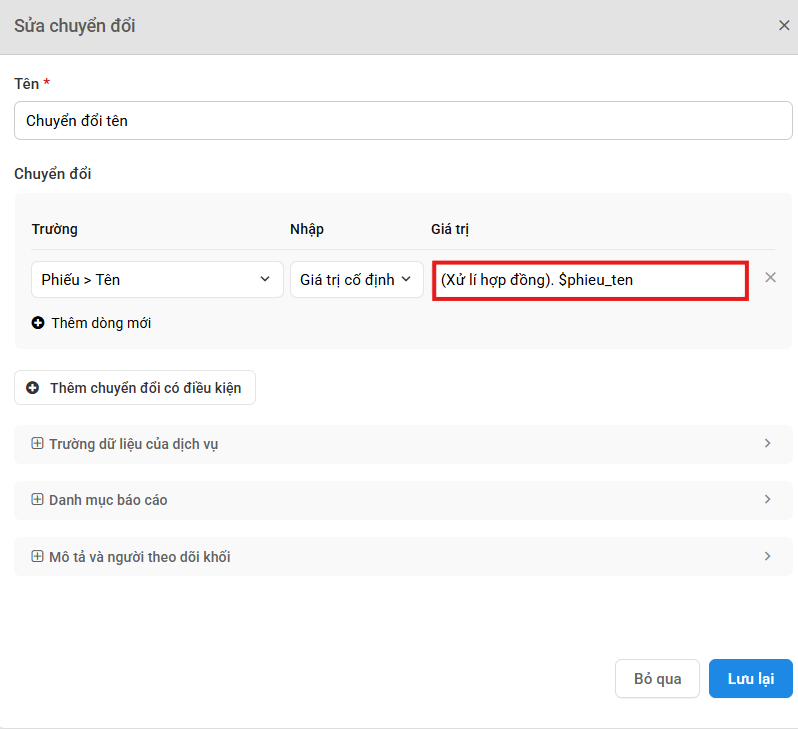Click the Sửa chuyển đổi dialog title
This screenshot has width=798, height=731.
[75, 25]
